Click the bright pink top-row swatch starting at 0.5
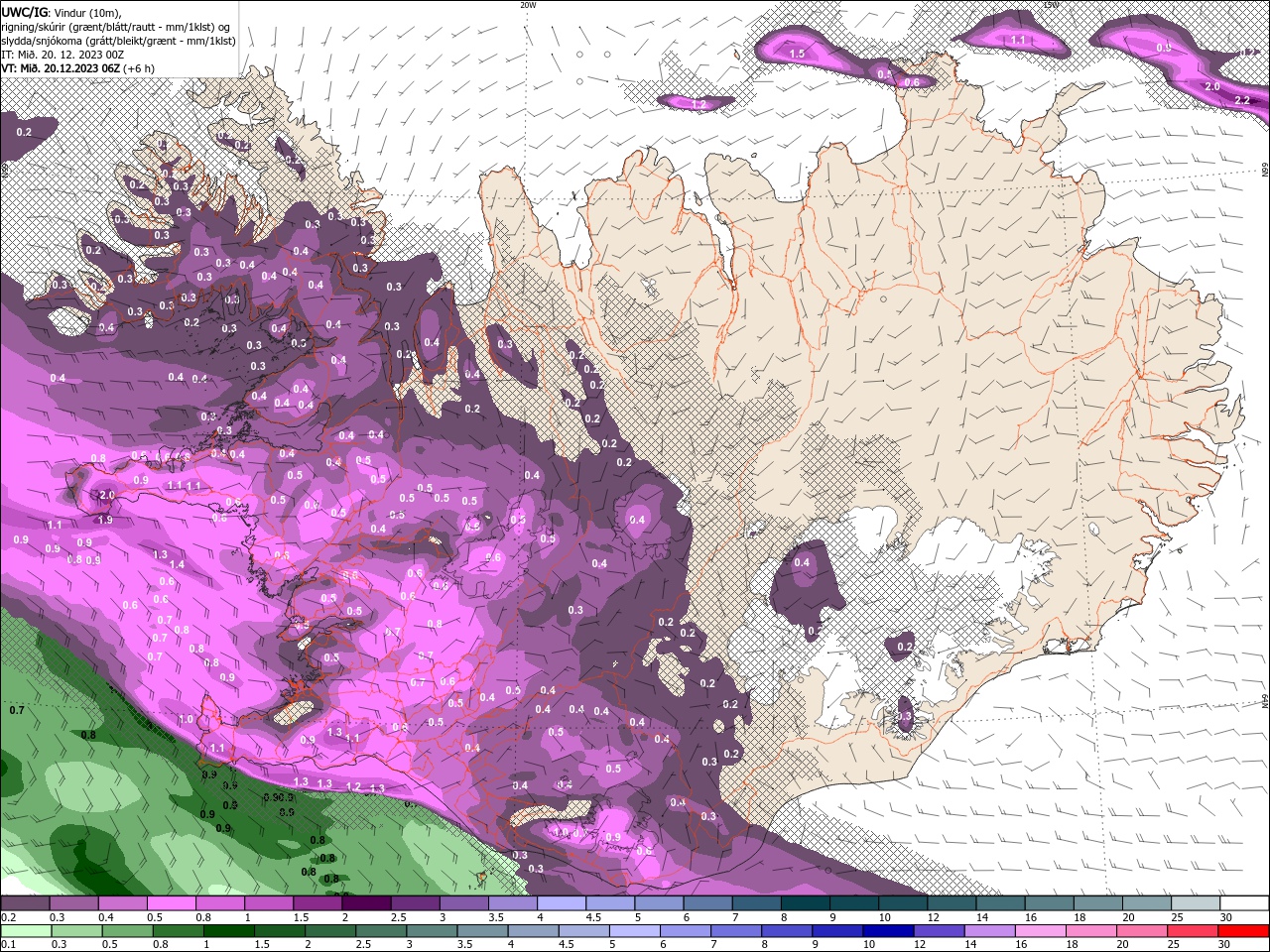The width and height of the screenshot is (1270, 952). (171, 902)
